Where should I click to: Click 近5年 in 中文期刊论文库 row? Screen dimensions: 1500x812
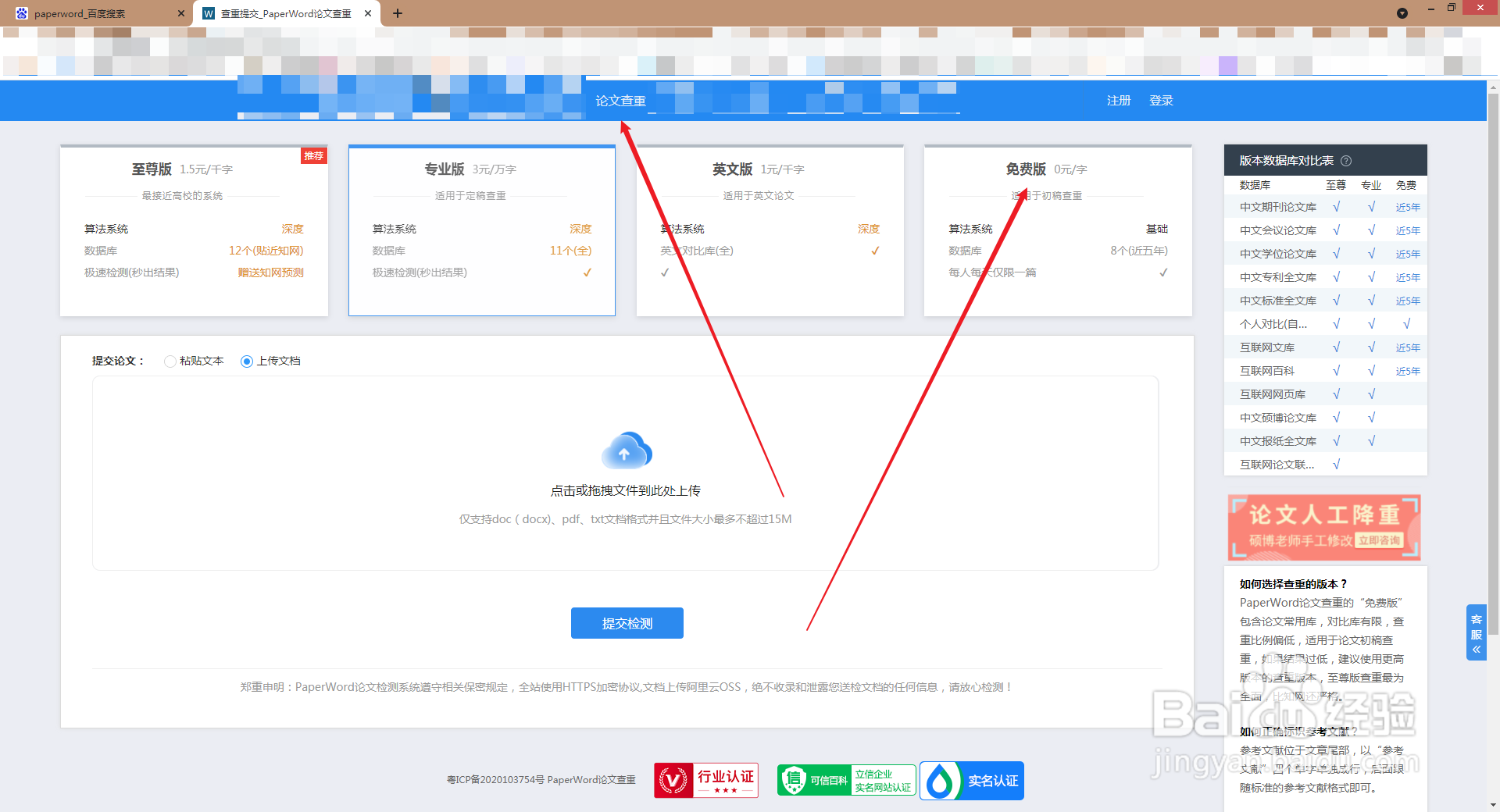point(1408,207)
